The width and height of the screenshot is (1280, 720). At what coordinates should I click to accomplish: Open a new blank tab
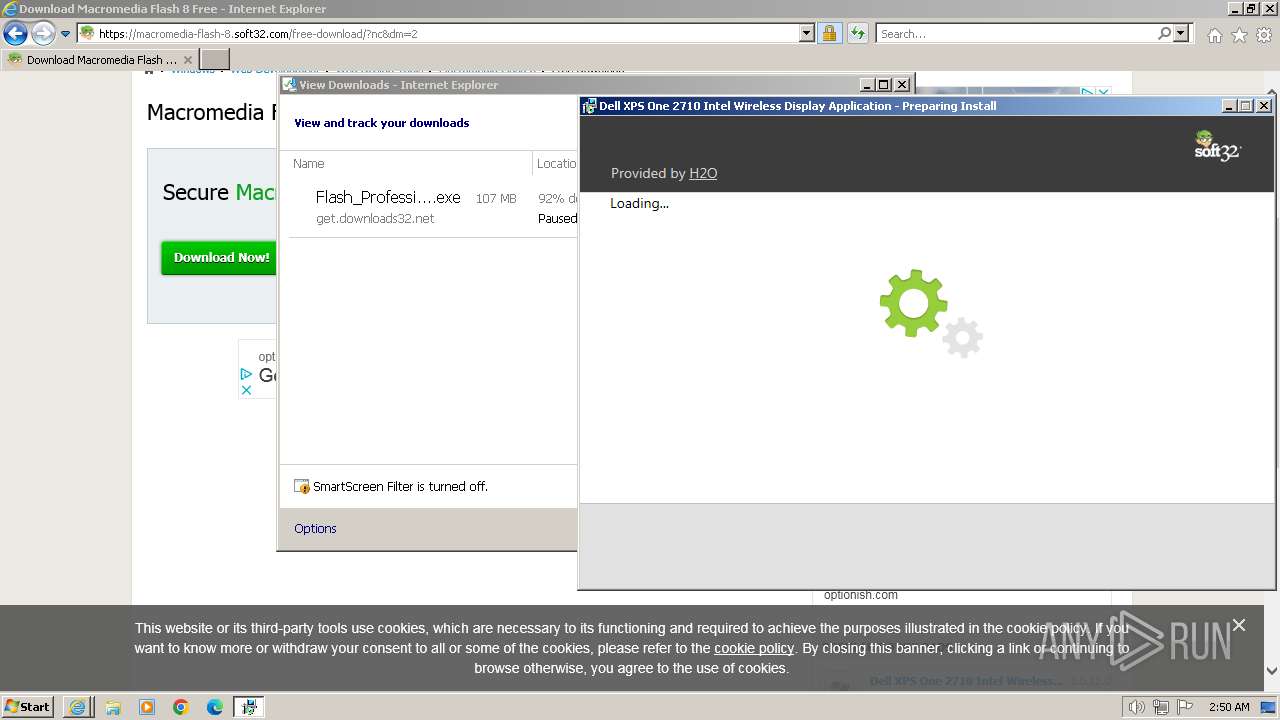click(x=215, y=59)
